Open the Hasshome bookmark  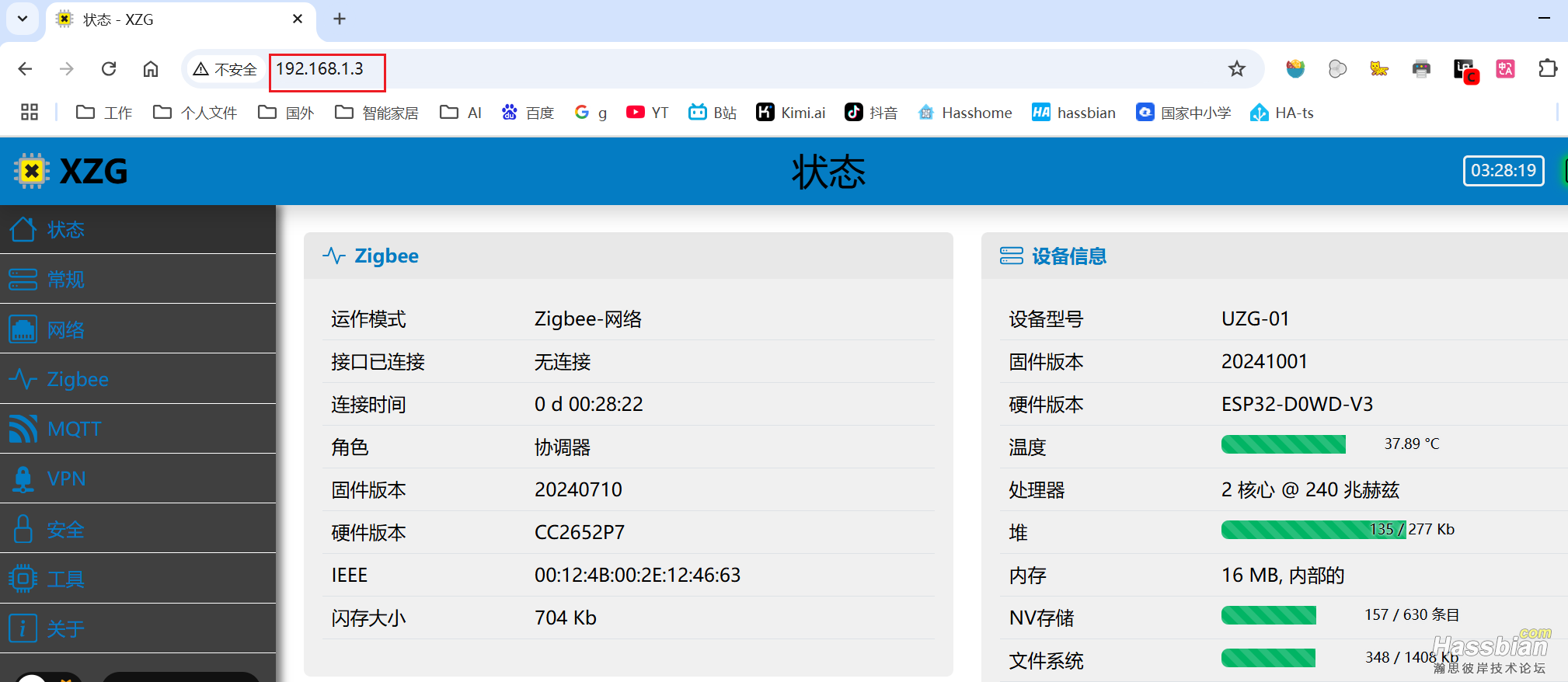965,113
